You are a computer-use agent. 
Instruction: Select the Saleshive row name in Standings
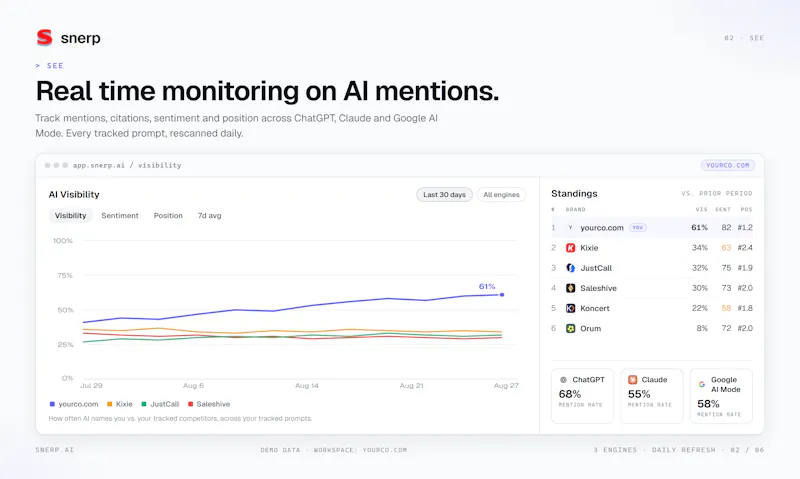point(598,288)
